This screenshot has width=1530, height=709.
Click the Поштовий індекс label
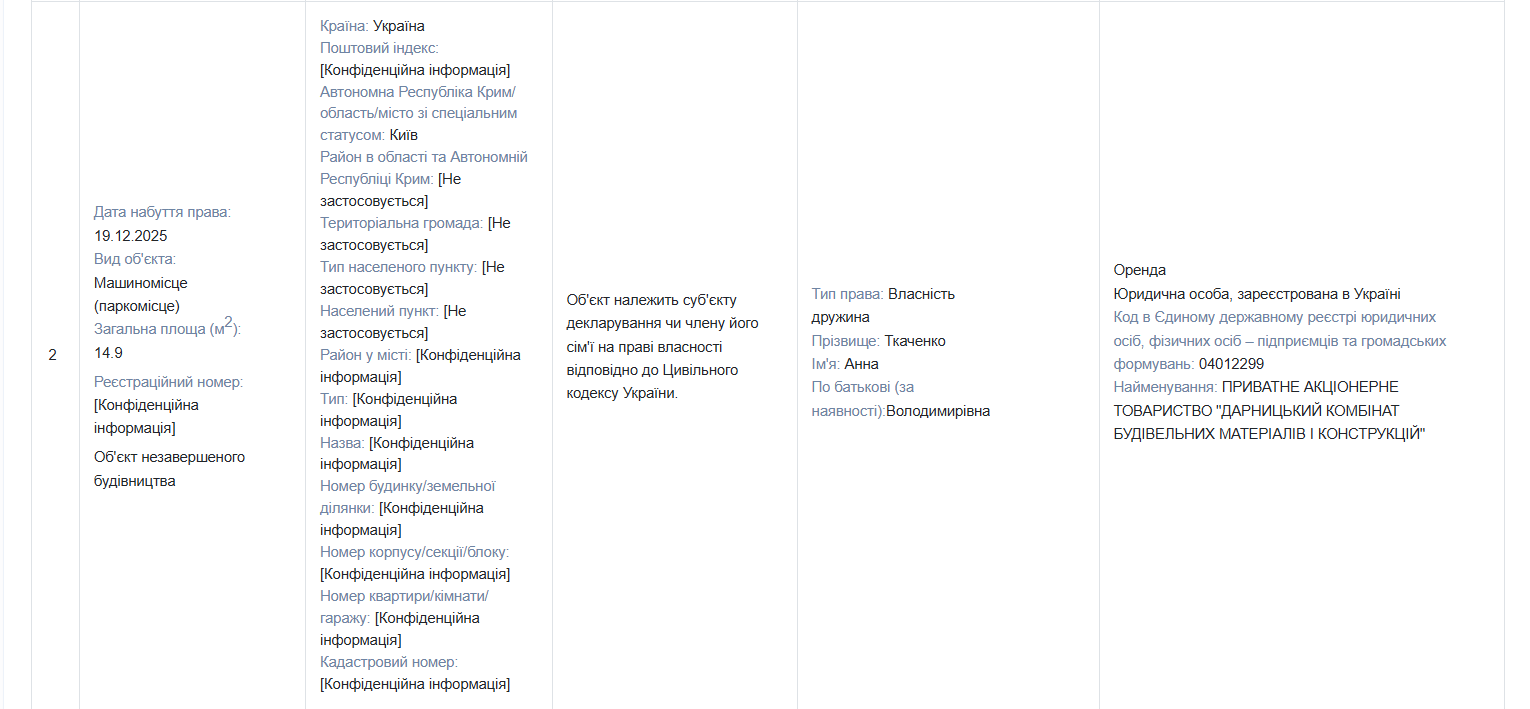point(379,48)
